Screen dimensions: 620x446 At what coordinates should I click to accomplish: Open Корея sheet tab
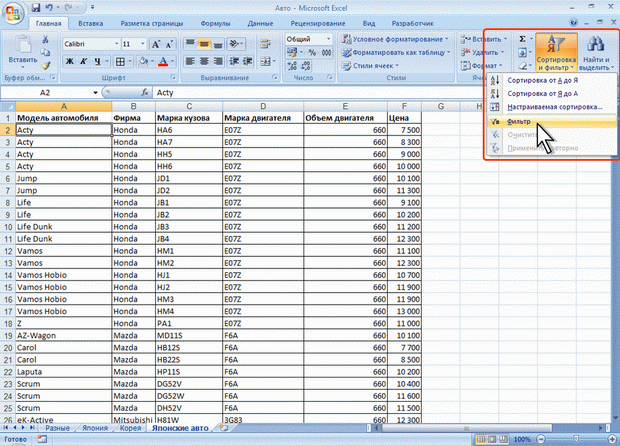pyautogui.click(x=130, y=428)
